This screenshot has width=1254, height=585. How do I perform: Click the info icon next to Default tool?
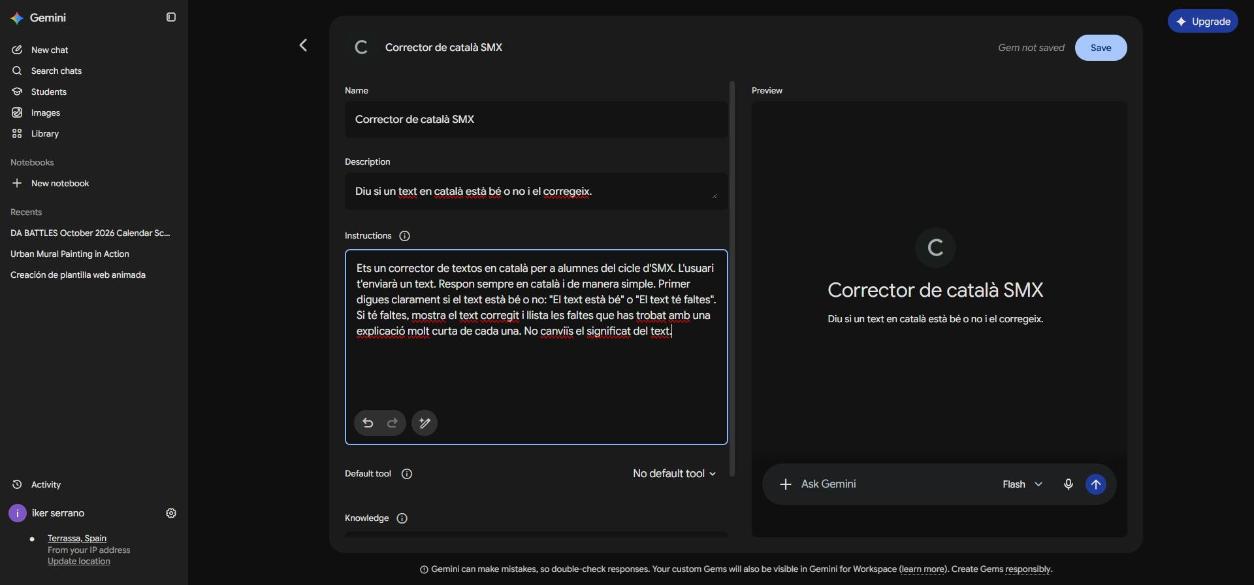click(407, 474)
